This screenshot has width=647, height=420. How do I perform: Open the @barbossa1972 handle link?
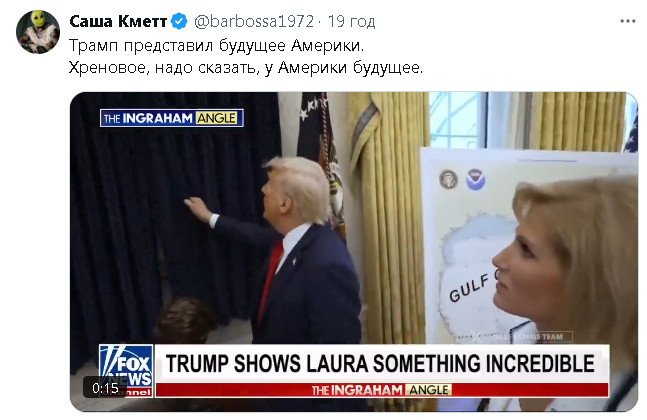(x=254, y=21)
